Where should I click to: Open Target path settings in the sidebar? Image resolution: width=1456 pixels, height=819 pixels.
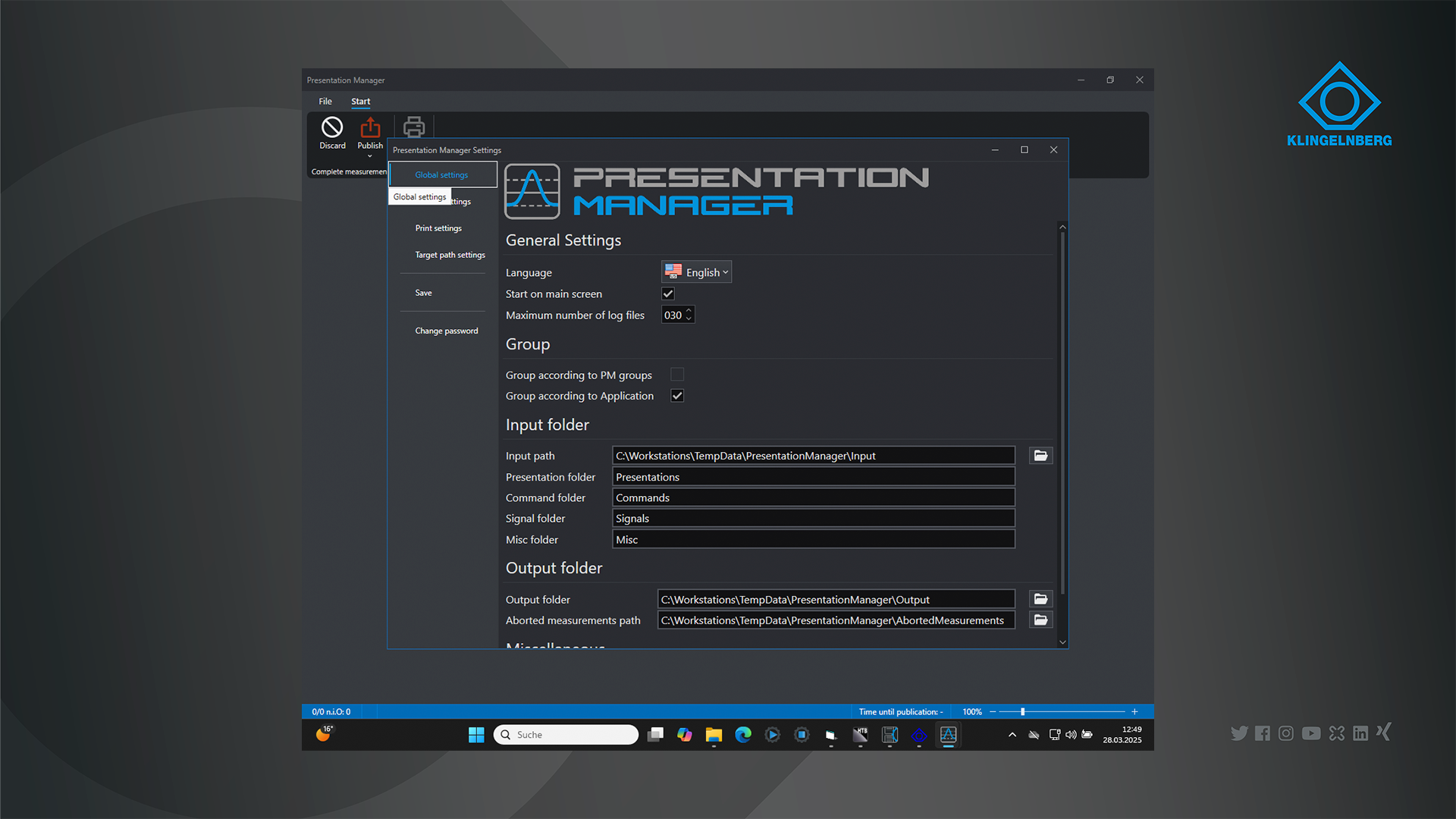point(450,255)
